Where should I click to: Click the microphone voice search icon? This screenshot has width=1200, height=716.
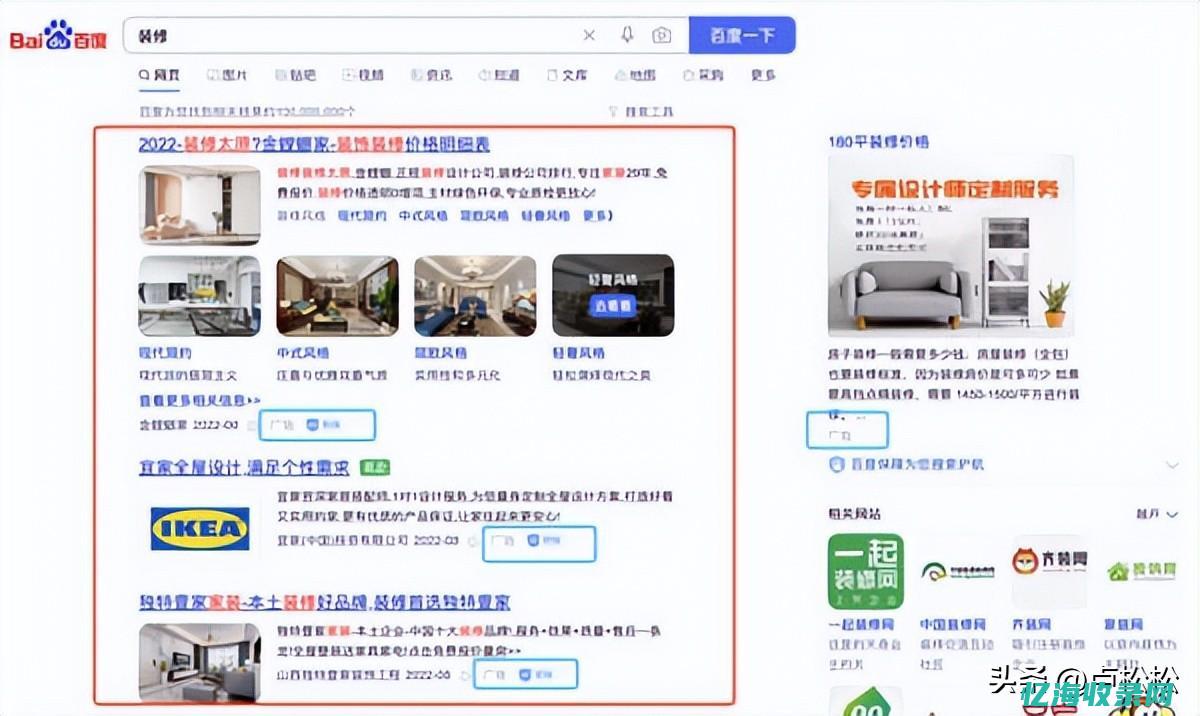point(626,35)
